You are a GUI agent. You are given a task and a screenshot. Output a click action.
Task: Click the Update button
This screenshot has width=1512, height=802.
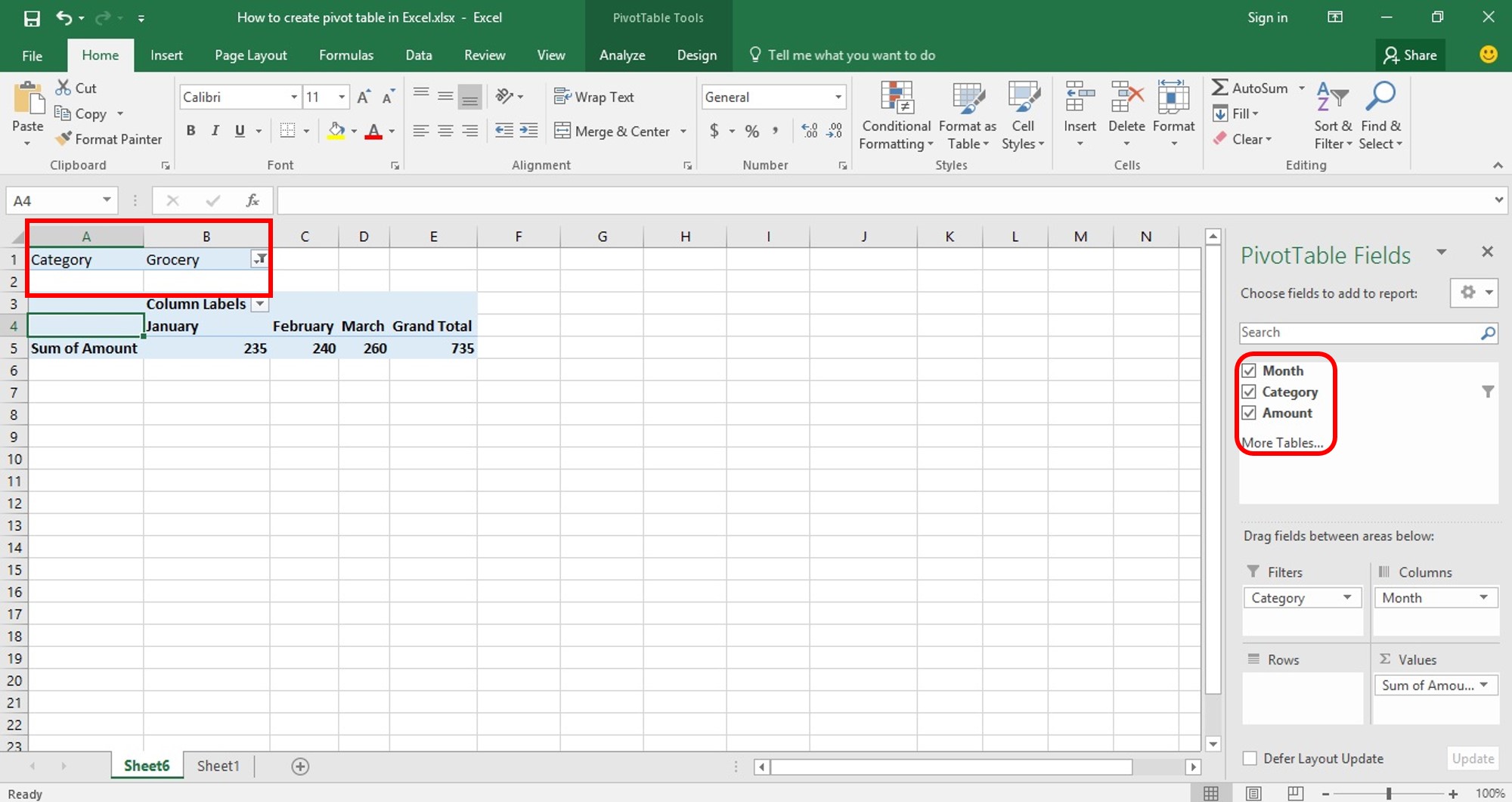[1472, 758]
